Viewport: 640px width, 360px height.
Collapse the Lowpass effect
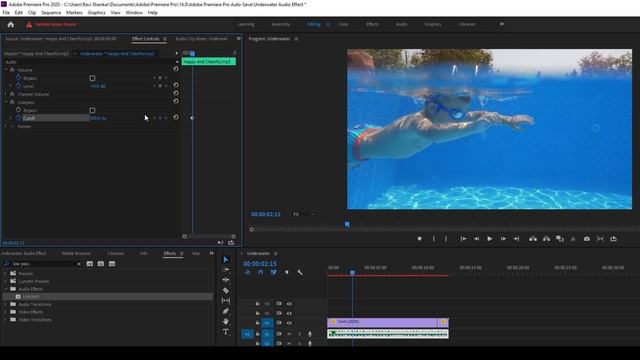click(x=6, y=102)
